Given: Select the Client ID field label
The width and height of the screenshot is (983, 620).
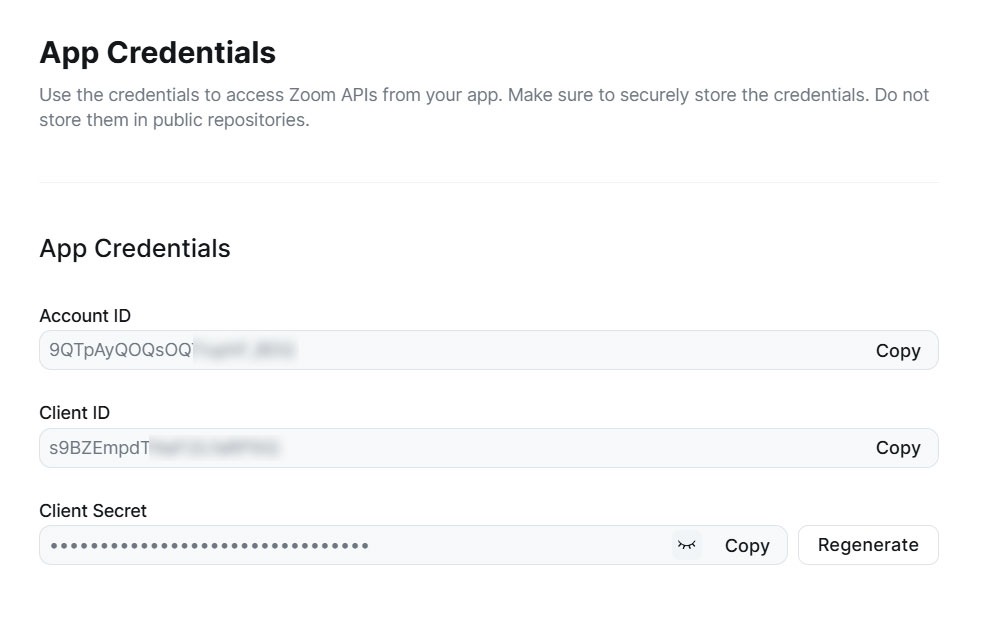Looking at the screenshot, I should click(x=74, y=412).
